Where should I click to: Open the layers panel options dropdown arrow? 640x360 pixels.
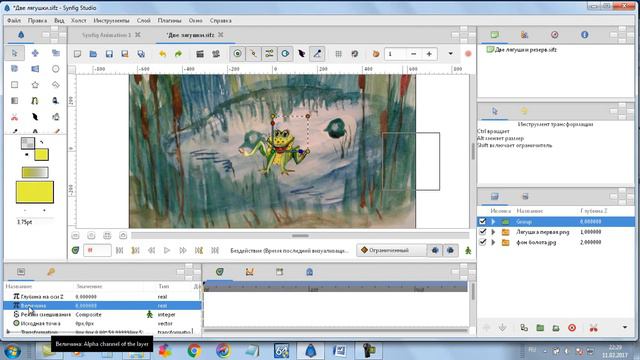[625, 327]
